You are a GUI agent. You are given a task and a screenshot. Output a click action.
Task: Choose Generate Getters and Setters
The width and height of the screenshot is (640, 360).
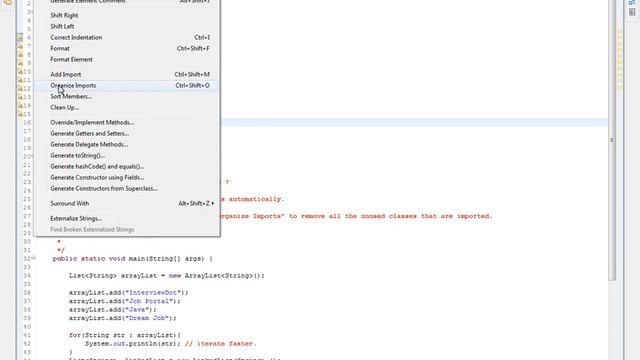[x=127, y=133]
